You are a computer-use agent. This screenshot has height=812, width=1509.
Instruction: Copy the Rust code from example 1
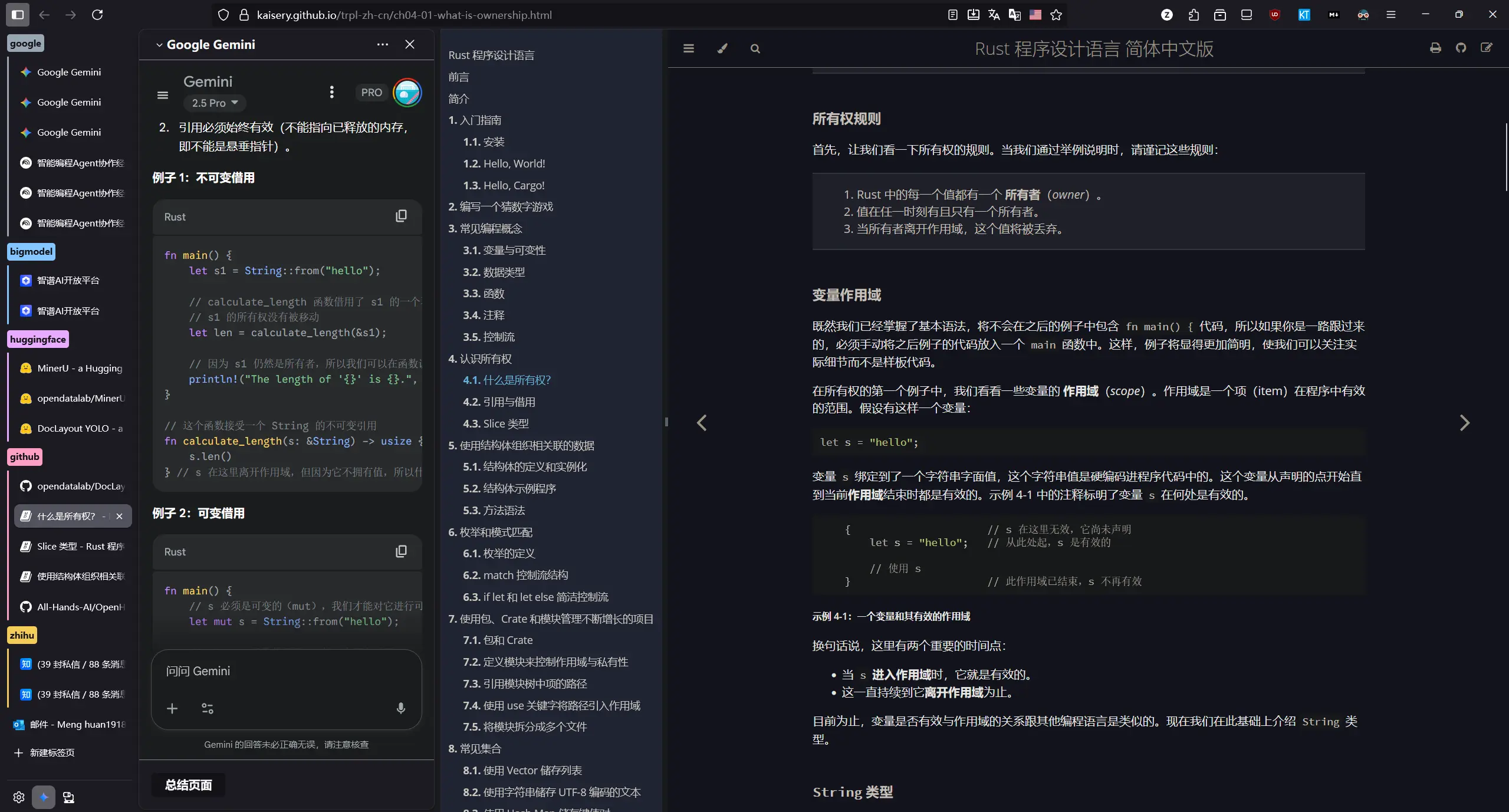click(x=401, y=216)
